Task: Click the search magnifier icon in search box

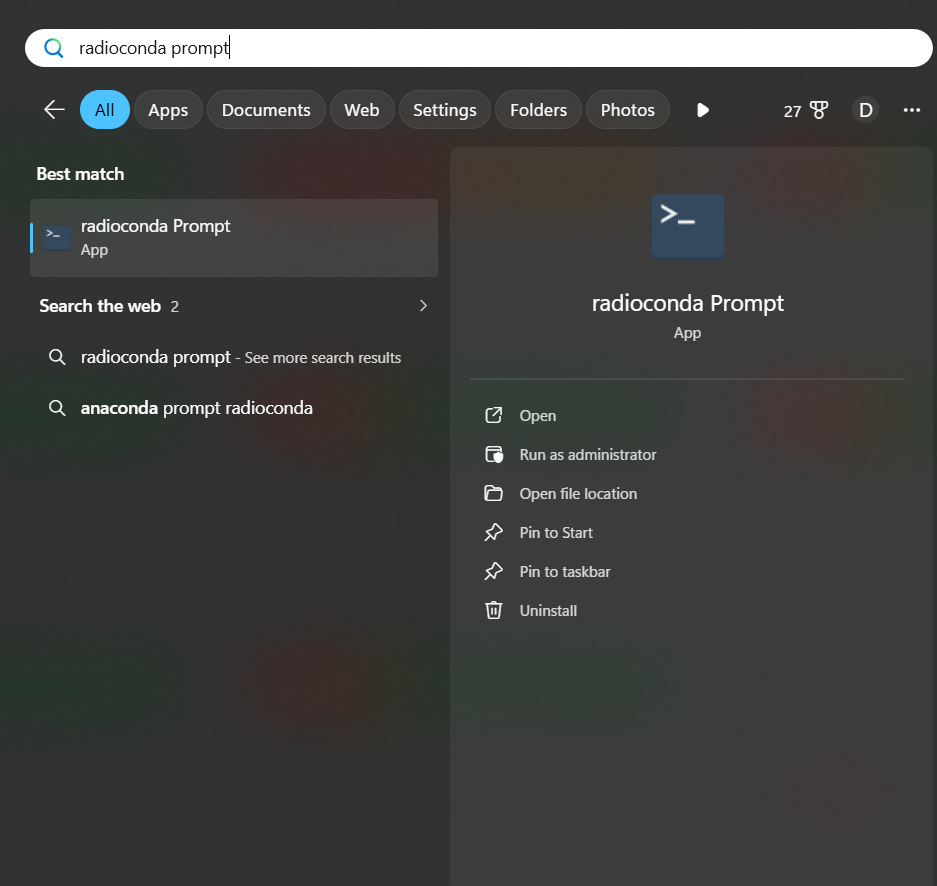Action: click(x=54, y=48)
